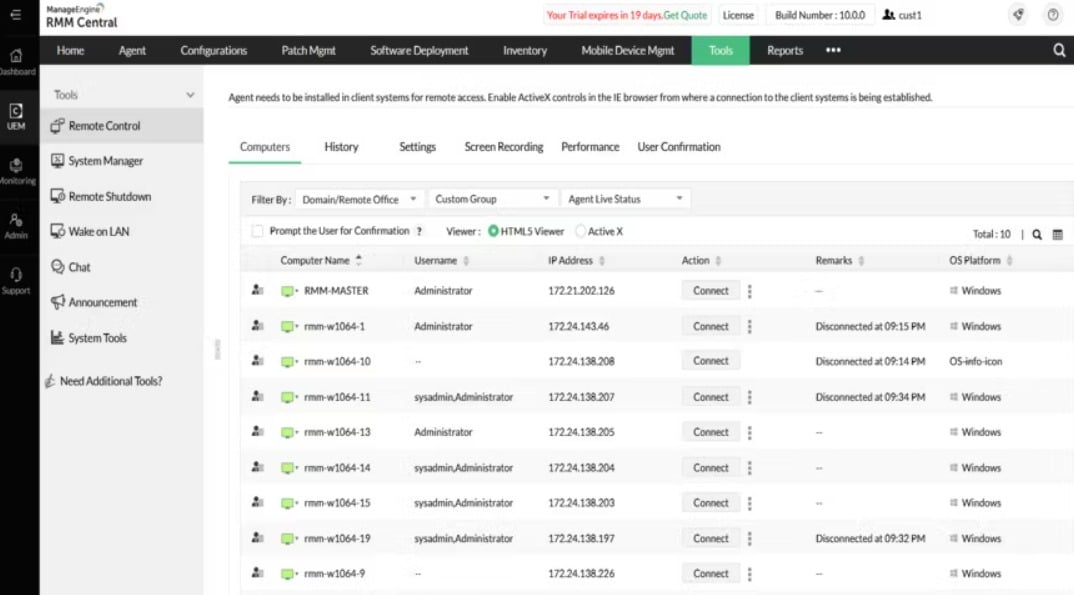This screenshot has height=595, width=1074.
Task: Open the Performance tab
Action: coord(590,147)
